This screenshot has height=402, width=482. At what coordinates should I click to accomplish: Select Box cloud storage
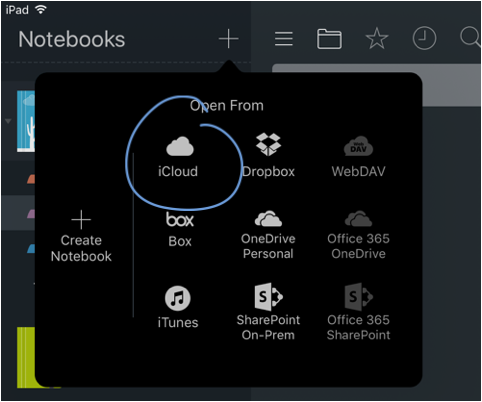point(180,230)
